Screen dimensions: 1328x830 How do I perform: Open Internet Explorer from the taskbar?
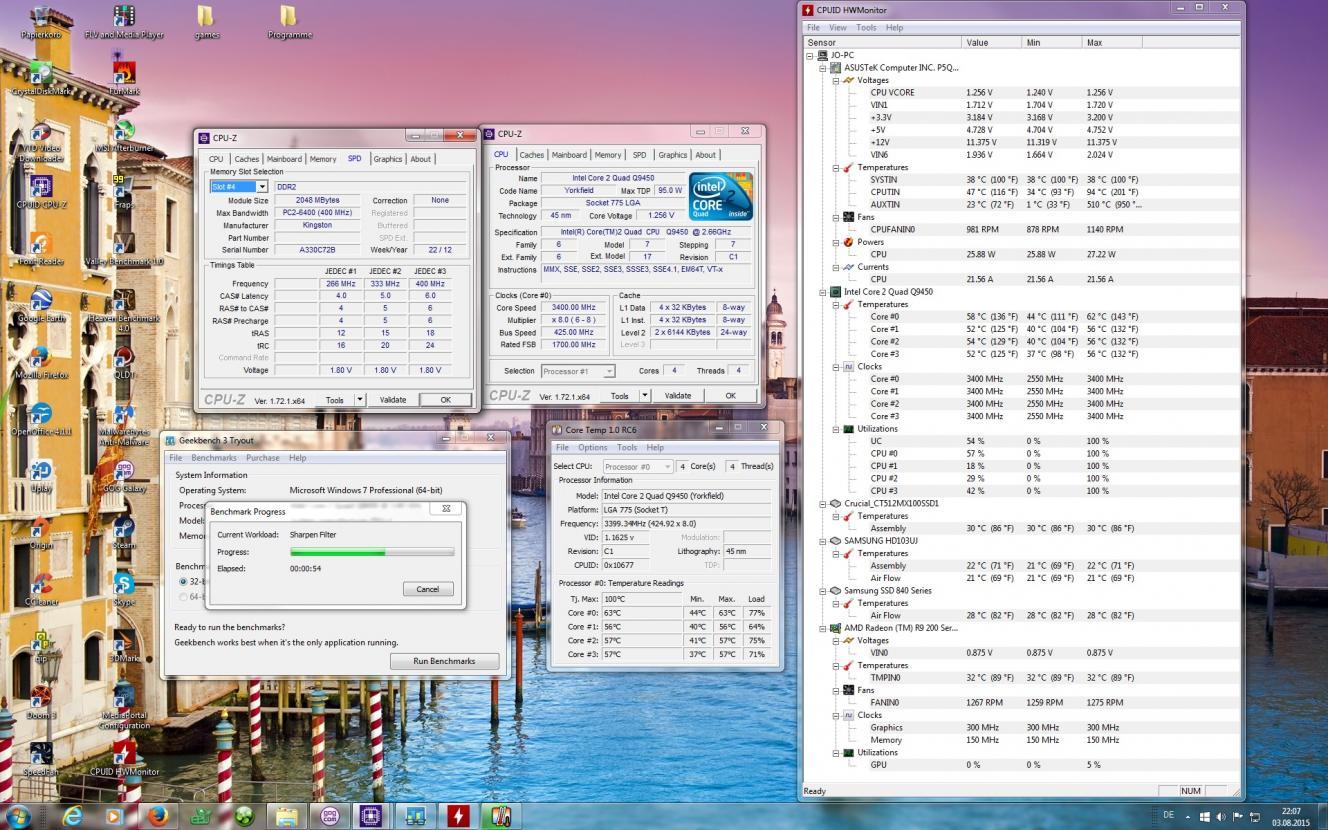(72, 815)
